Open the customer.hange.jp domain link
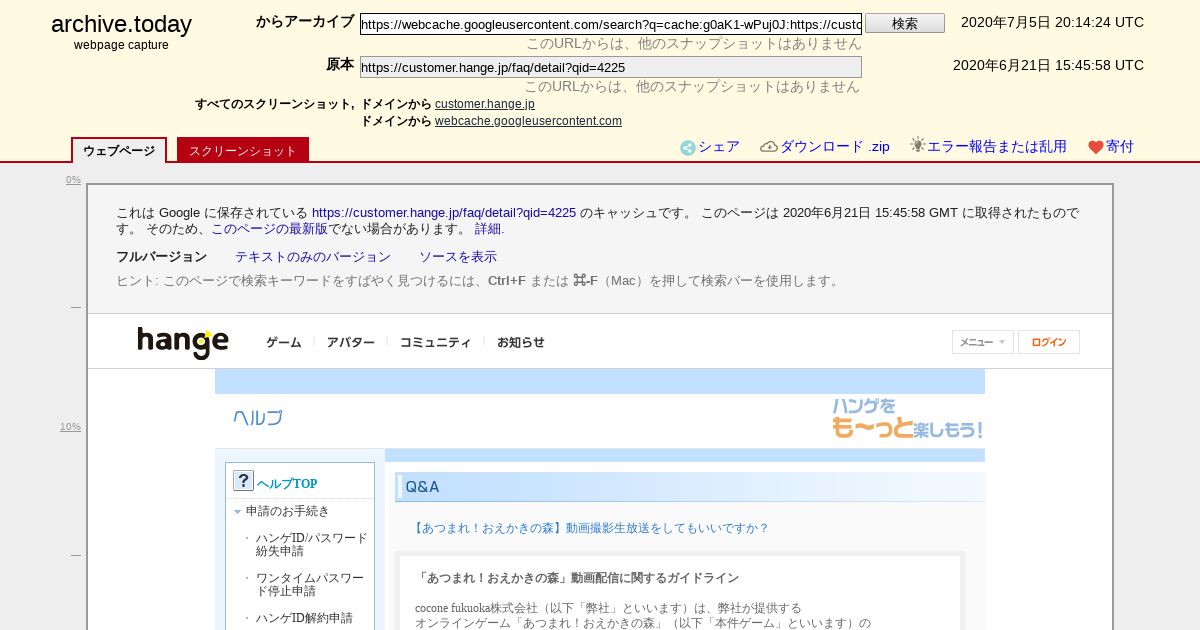 click(x=485, y=104)
